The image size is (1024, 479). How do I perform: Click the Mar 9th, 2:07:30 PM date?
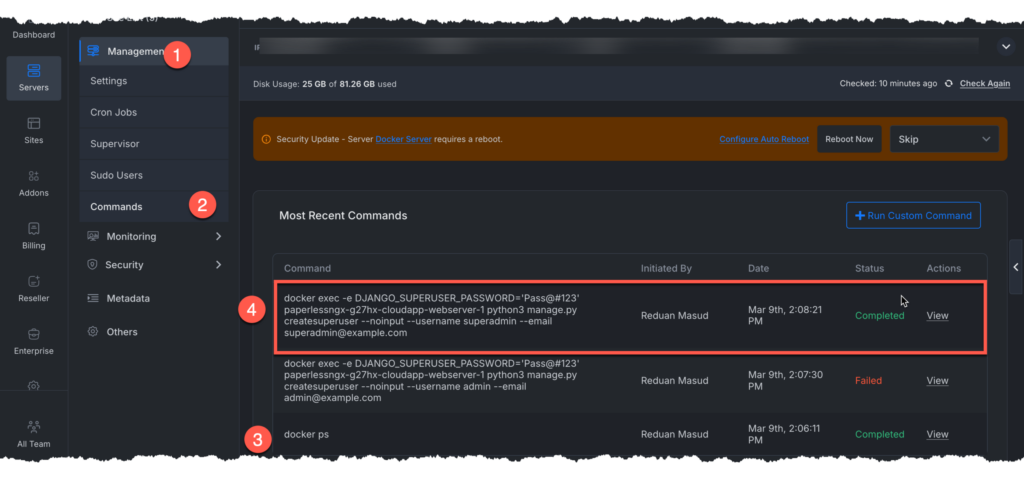[786, 380]
